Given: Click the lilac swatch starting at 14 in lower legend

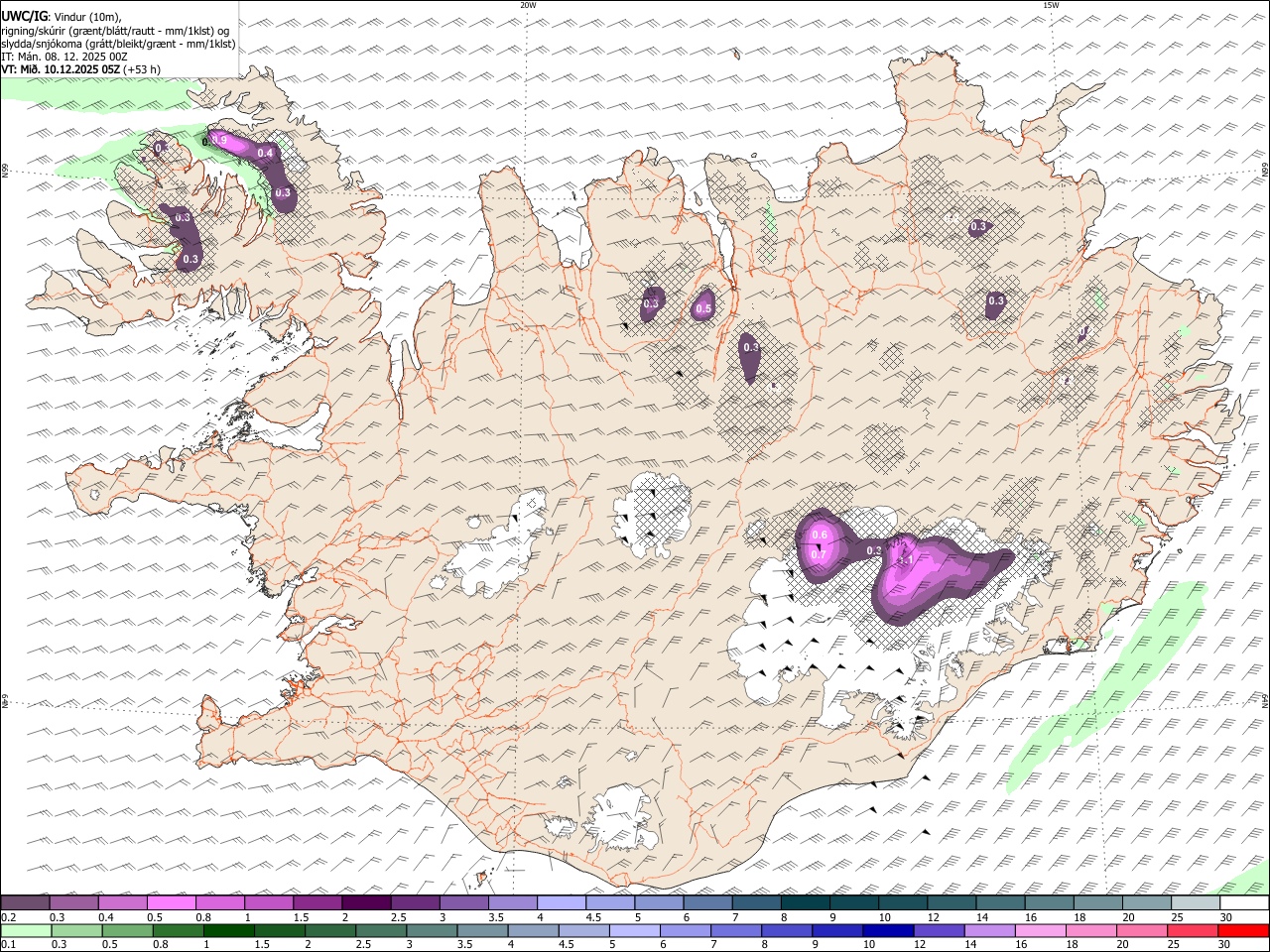Looking at the screenshot, I should click(x=989, y=930).
